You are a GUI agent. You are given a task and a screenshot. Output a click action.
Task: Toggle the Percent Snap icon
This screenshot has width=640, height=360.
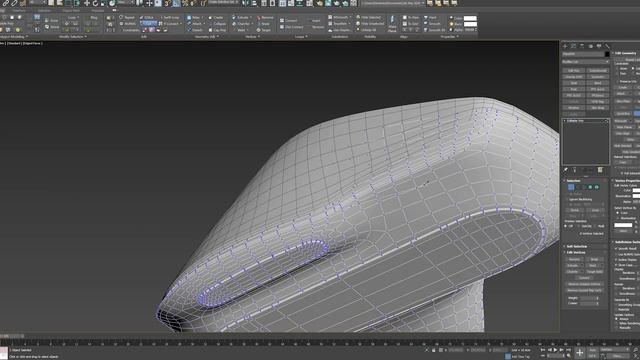click(x=185, y=3)
